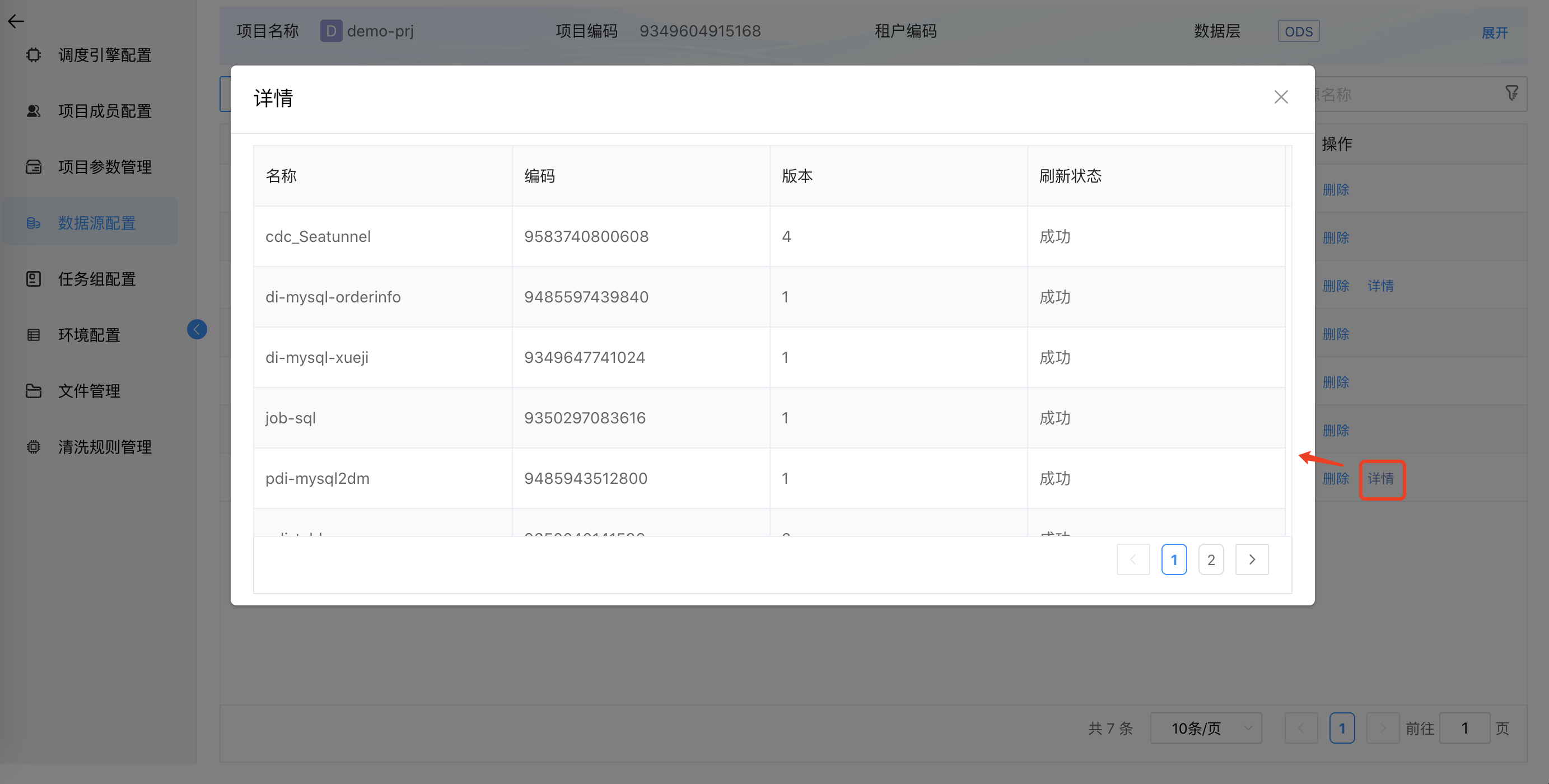Expand the header with the 展开 link

(x=1495, y=33)
